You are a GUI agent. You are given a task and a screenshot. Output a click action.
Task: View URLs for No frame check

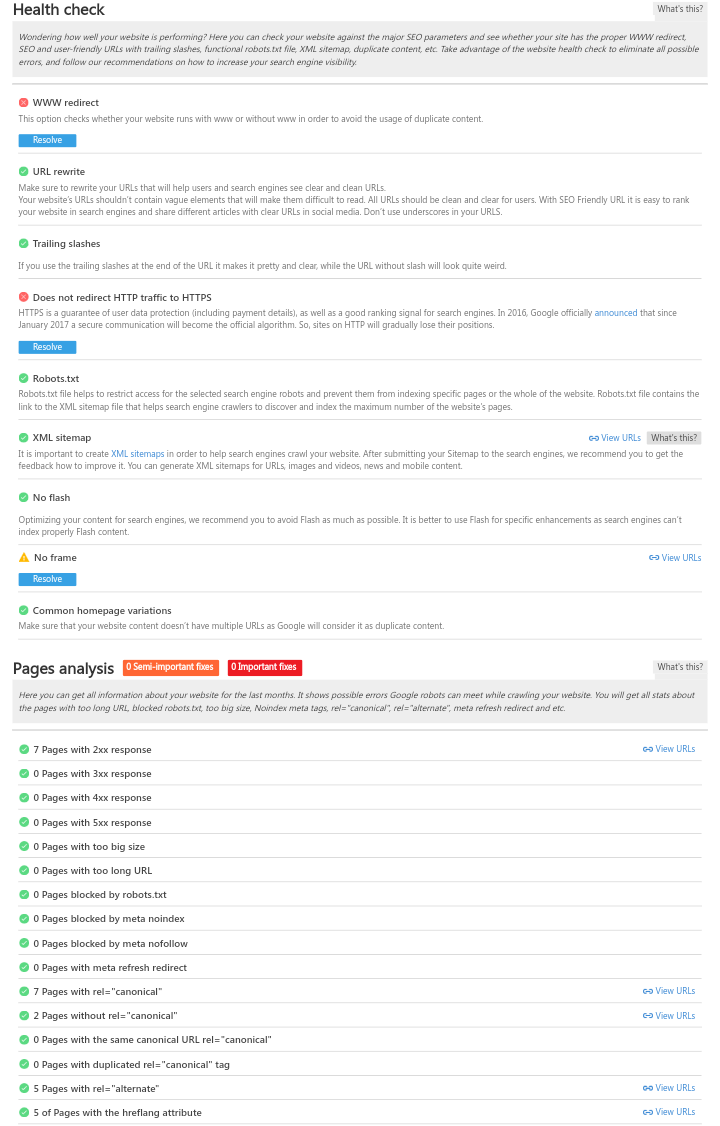tap(675, 558)
